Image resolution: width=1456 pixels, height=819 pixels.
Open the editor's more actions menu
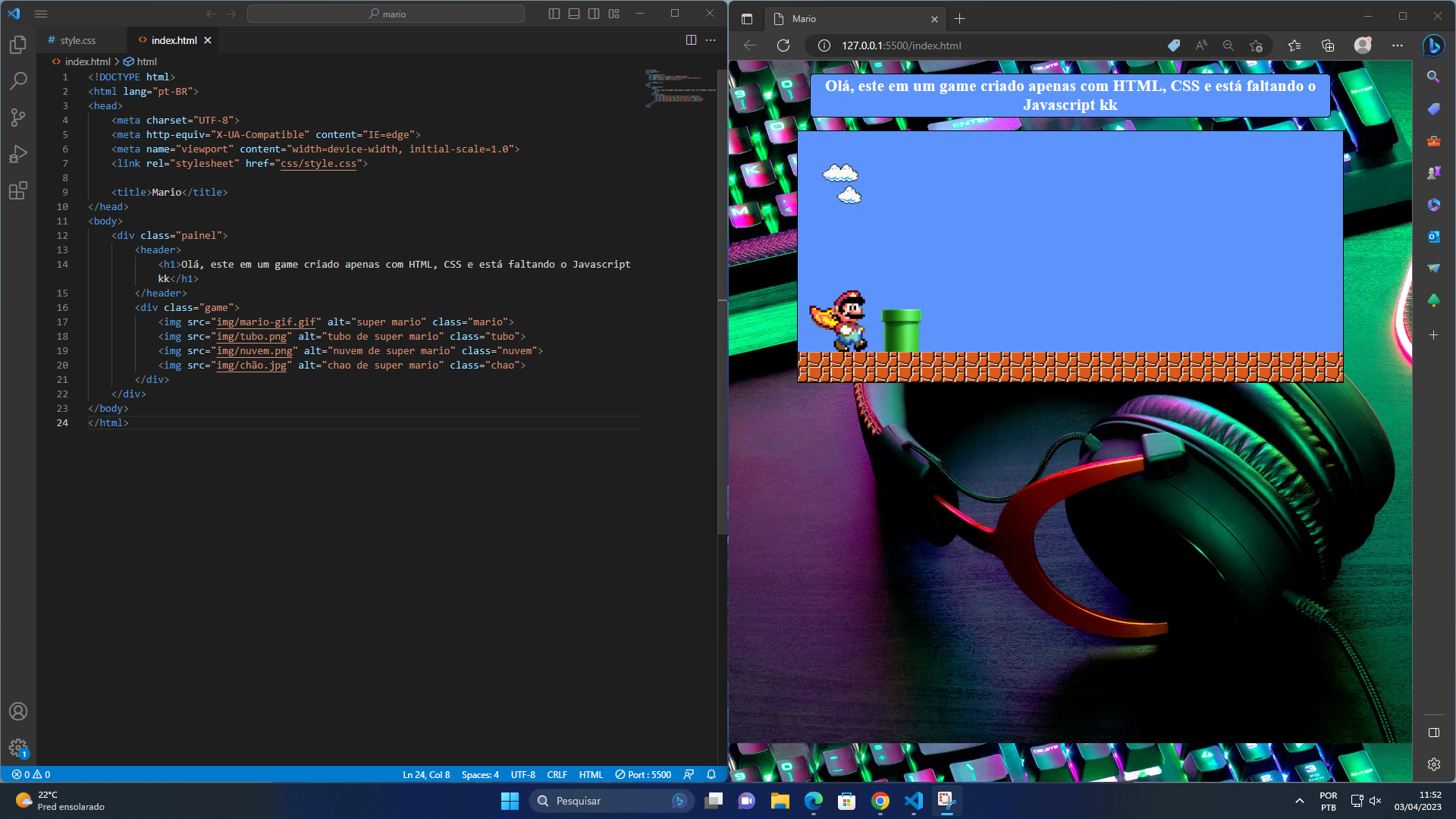(710, 39)
